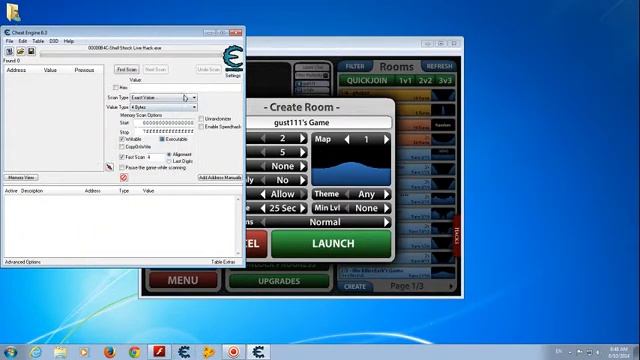Open the process list icon in Cheat Engine
This screenshot has height=360, width=640.
click(x=9, y=51)
